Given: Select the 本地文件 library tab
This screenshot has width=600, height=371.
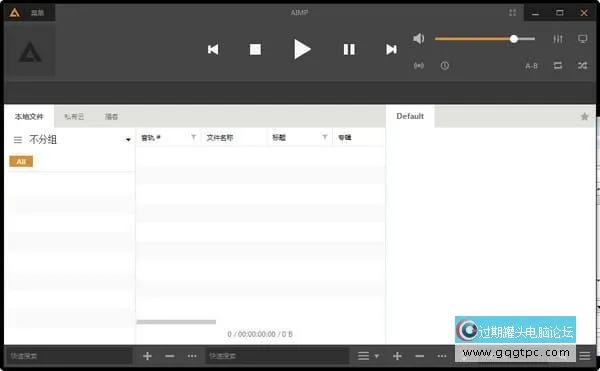Looking at the screenshot, I should [x=29, y=117].
